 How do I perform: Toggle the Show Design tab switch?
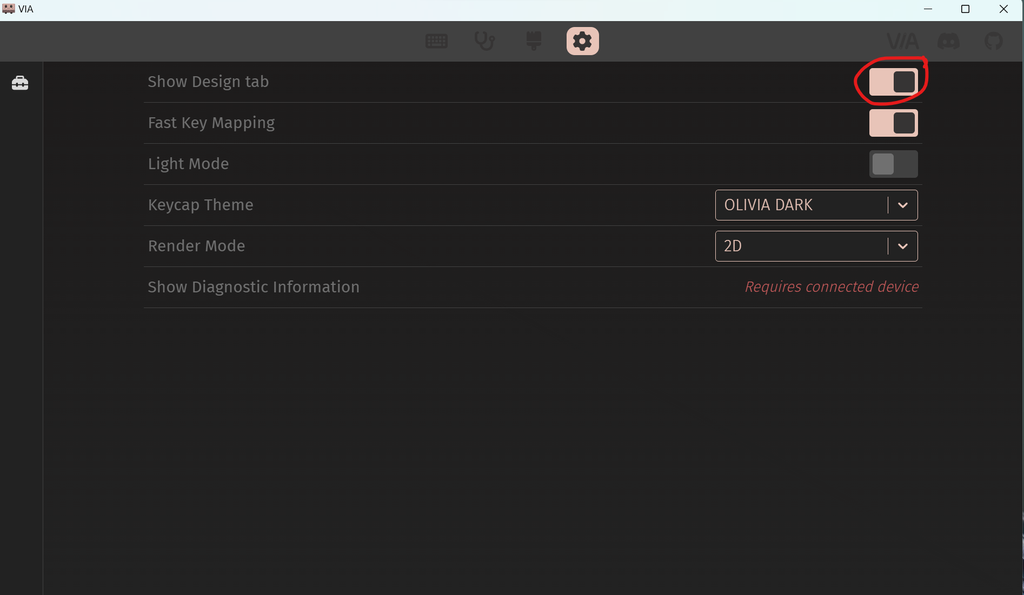(x=893, y=82)
